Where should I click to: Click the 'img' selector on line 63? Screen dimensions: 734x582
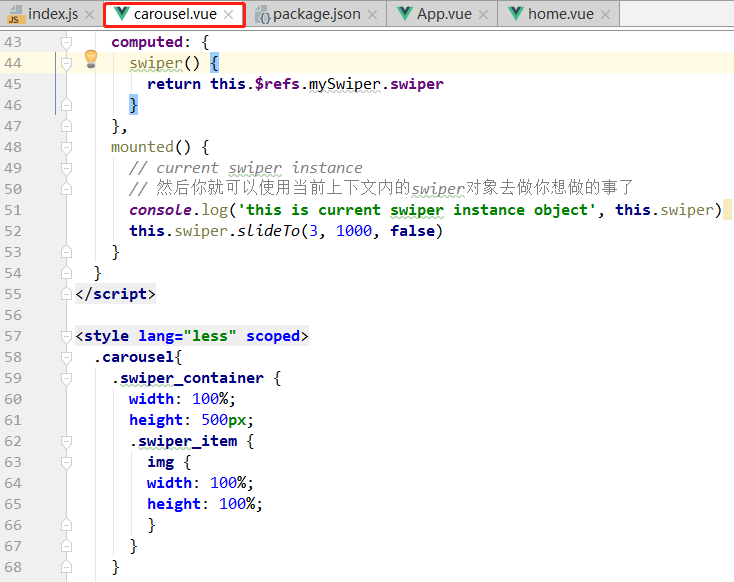160,462
